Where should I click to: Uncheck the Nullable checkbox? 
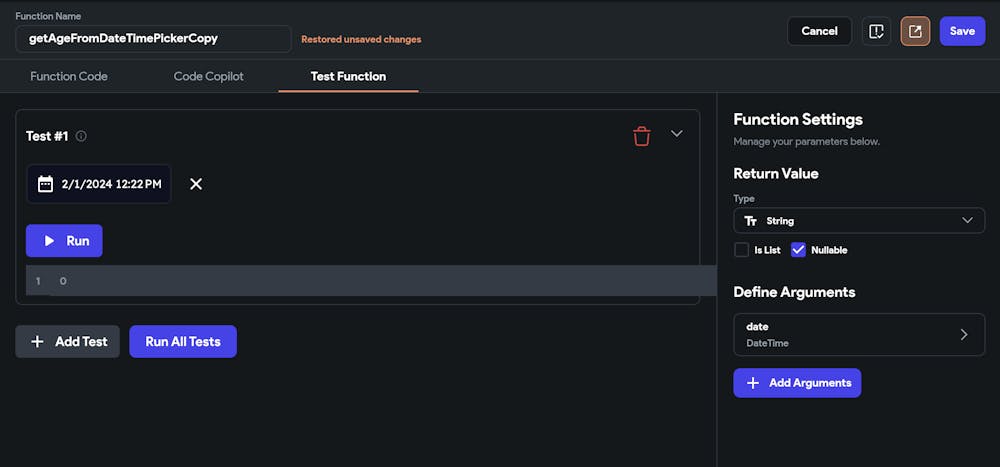pyautogui.click(x=798, y=250)
